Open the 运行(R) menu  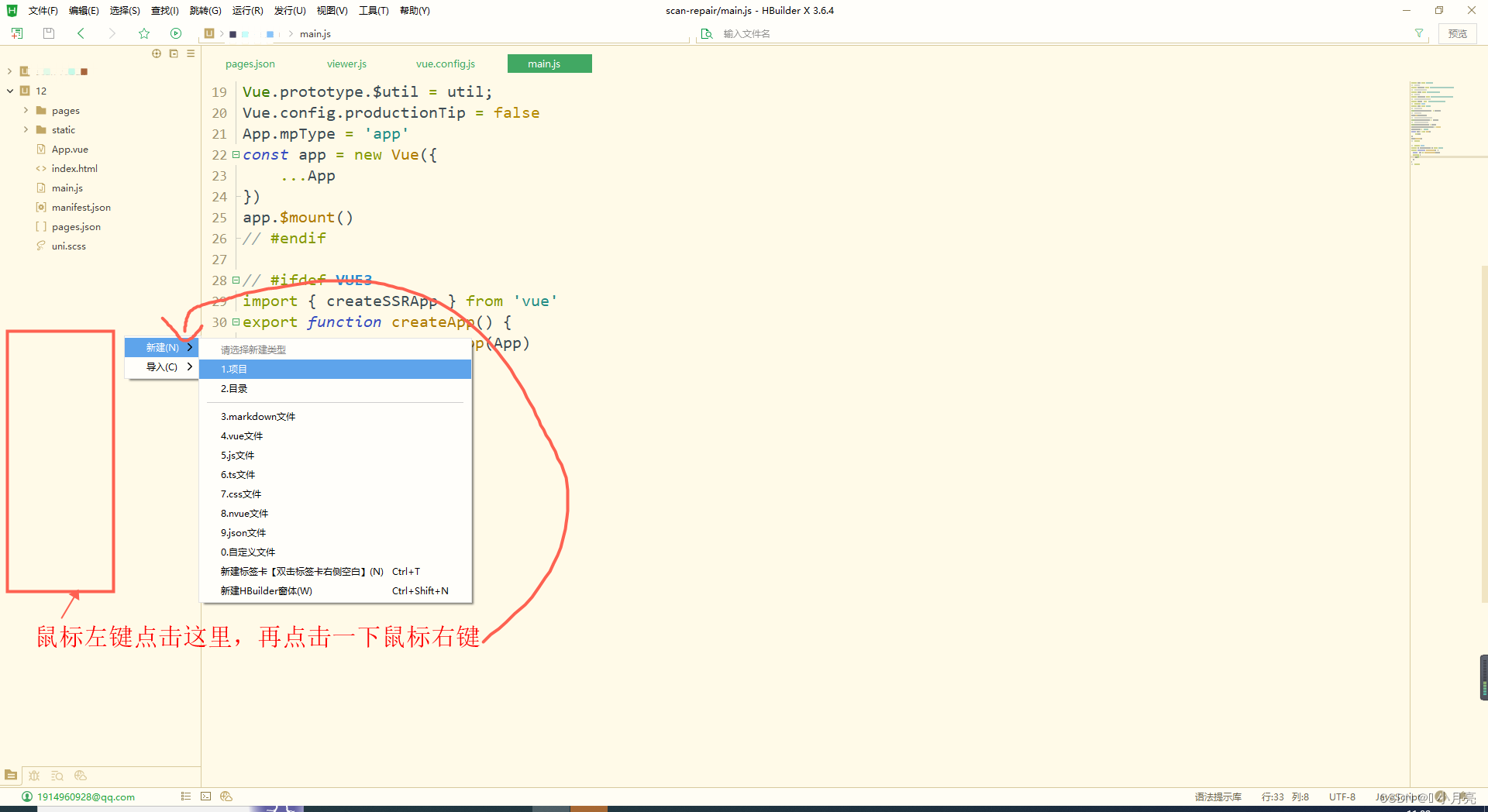(x=248, y=10)
